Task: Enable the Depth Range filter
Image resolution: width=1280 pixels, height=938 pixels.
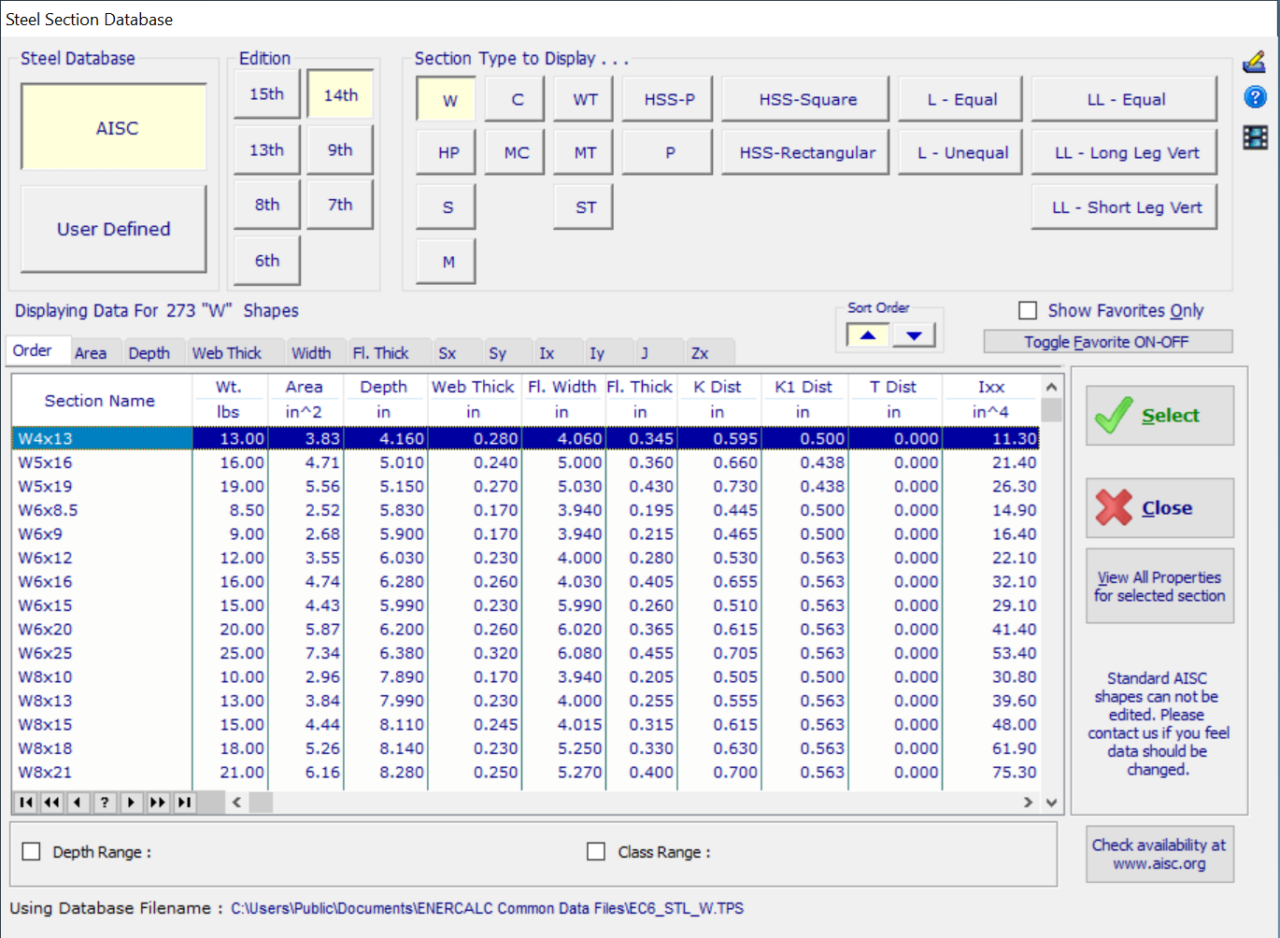Action: [x=31, y=851]
